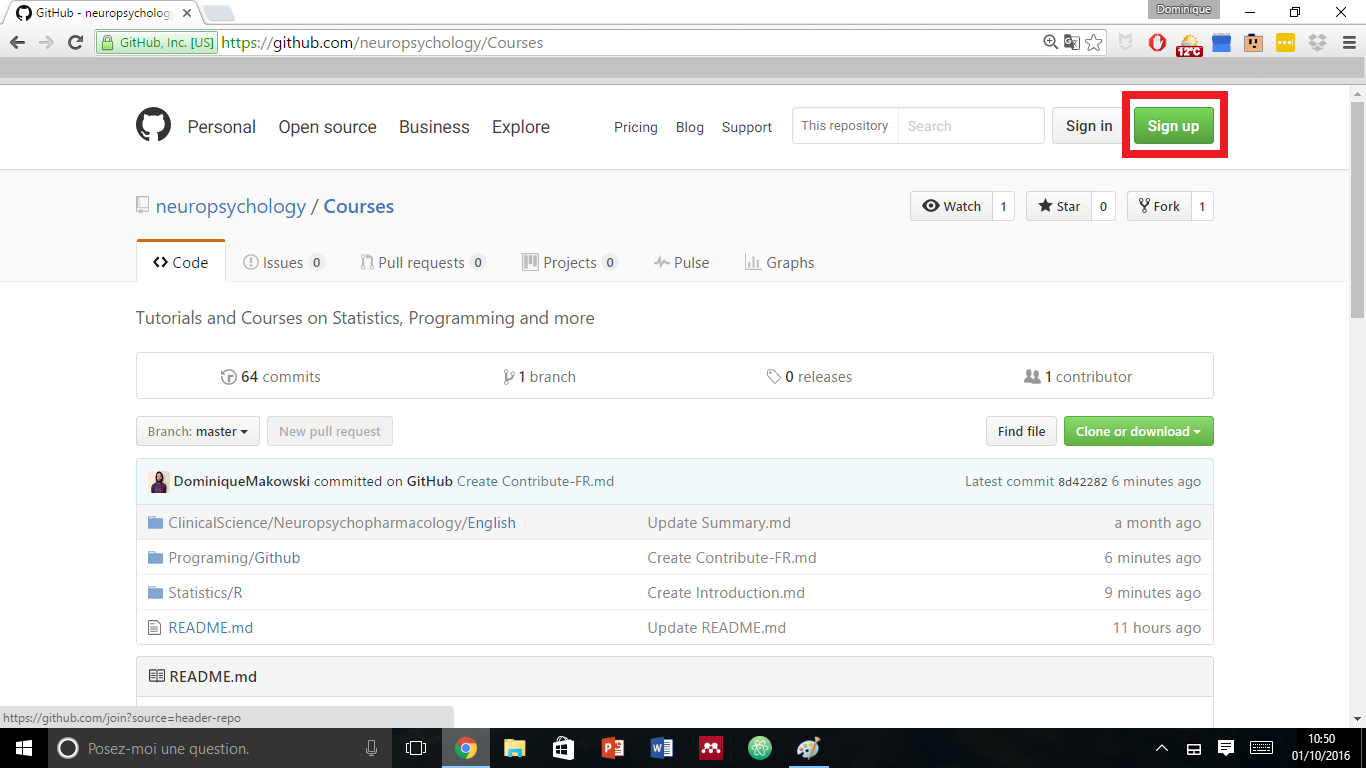Open the Pricing link
The height and width of the screenshot is (768, 1366).
point(636,127)
